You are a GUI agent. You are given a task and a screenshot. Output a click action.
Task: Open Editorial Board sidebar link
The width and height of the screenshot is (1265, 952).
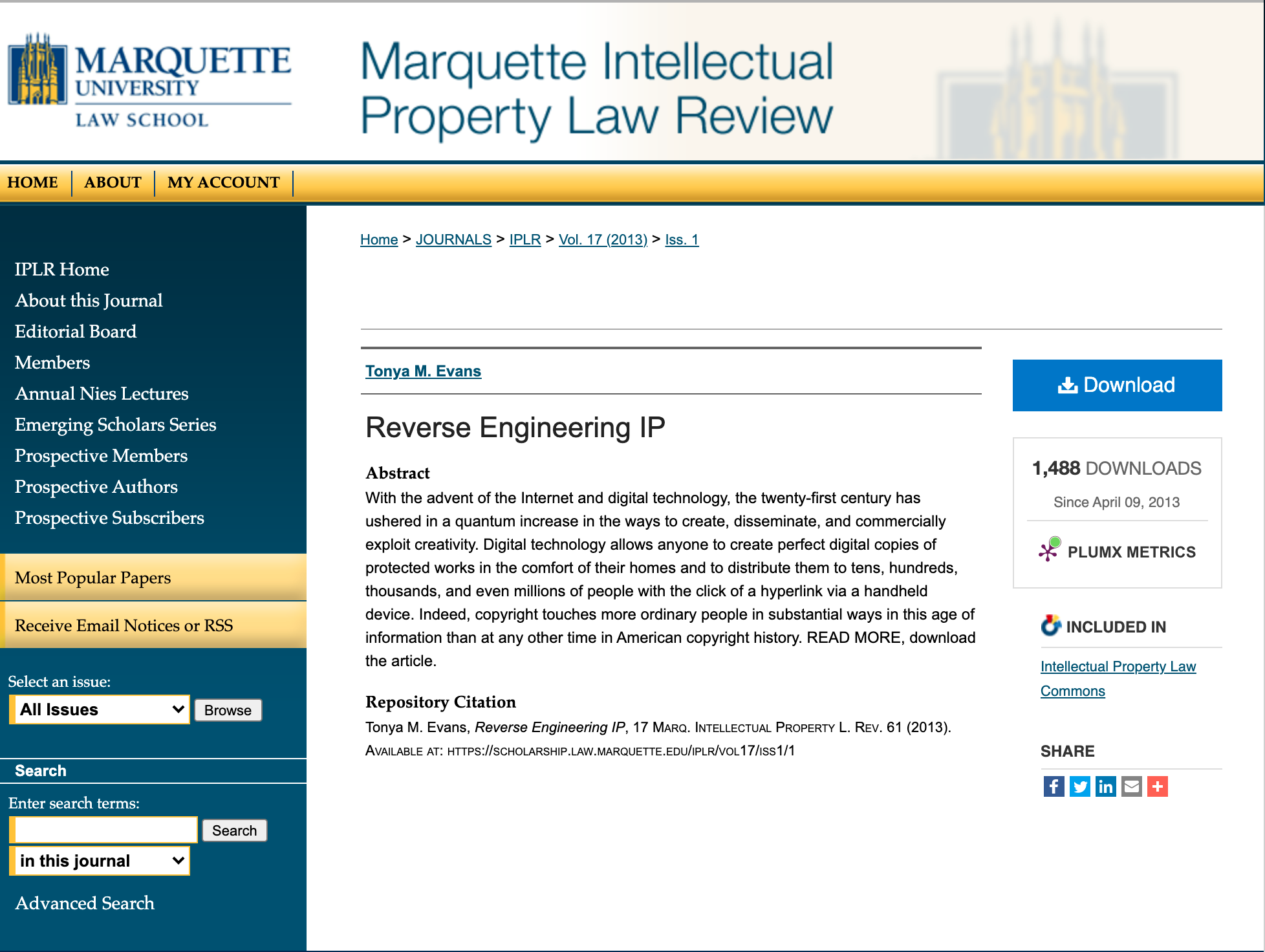click(x=76, y=331)
